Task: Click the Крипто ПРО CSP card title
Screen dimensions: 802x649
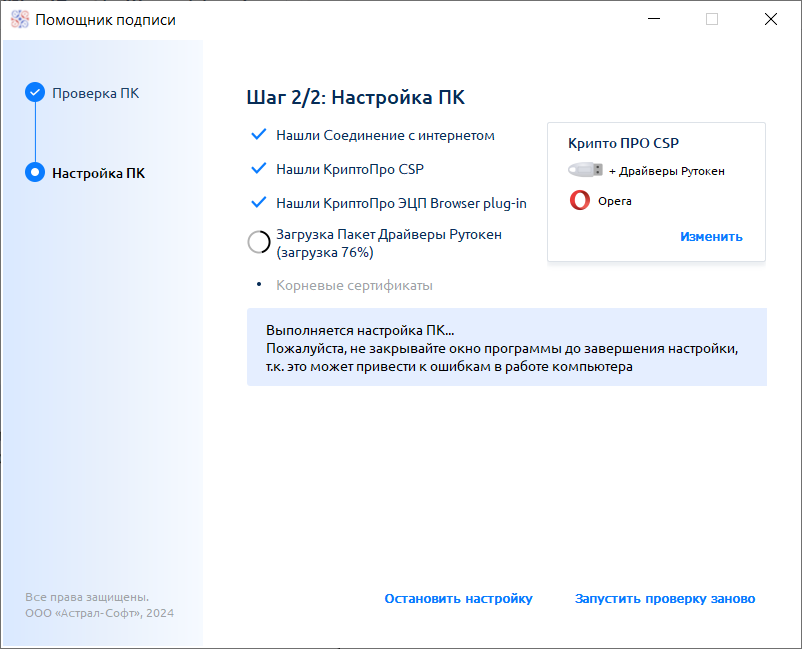Action: 623,143
